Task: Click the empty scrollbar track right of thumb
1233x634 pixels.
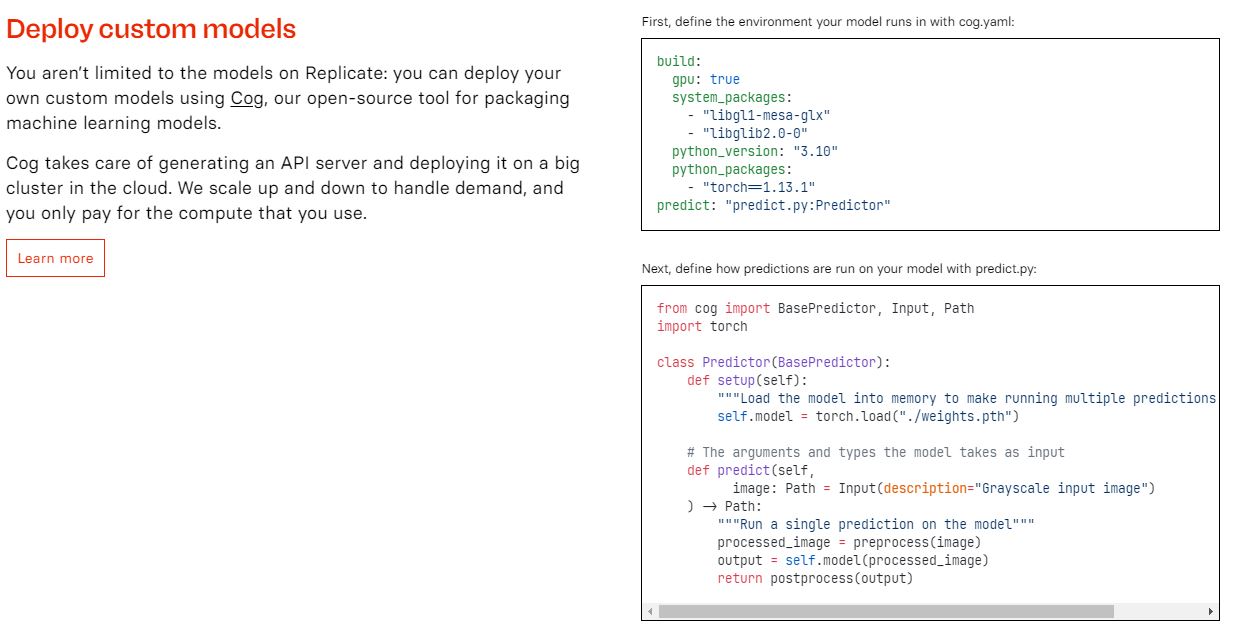Action: click(1158, 611)
